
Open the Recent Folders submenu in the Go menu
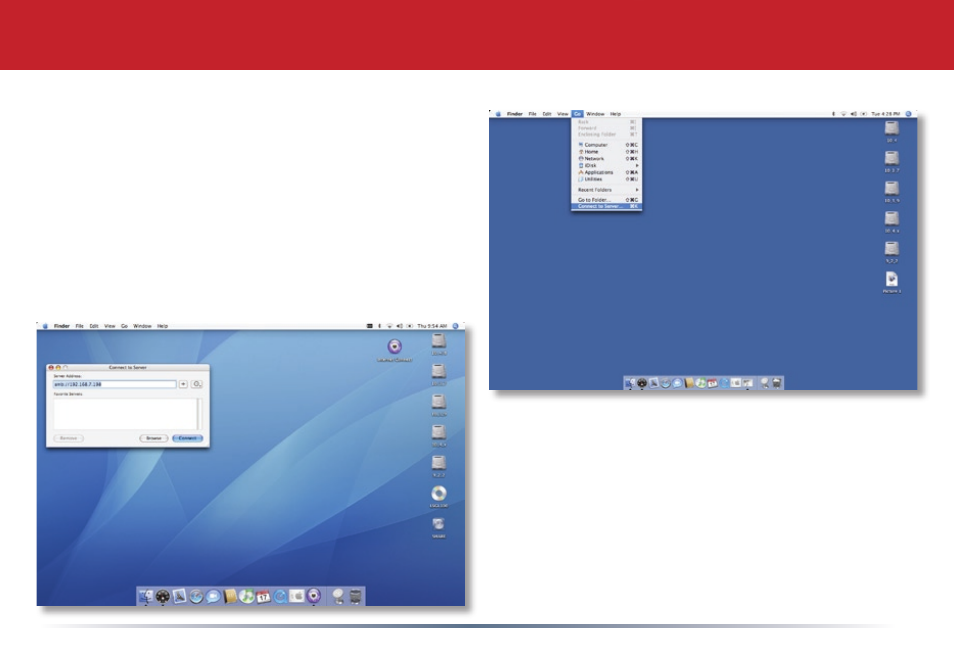tap(606, 190)
